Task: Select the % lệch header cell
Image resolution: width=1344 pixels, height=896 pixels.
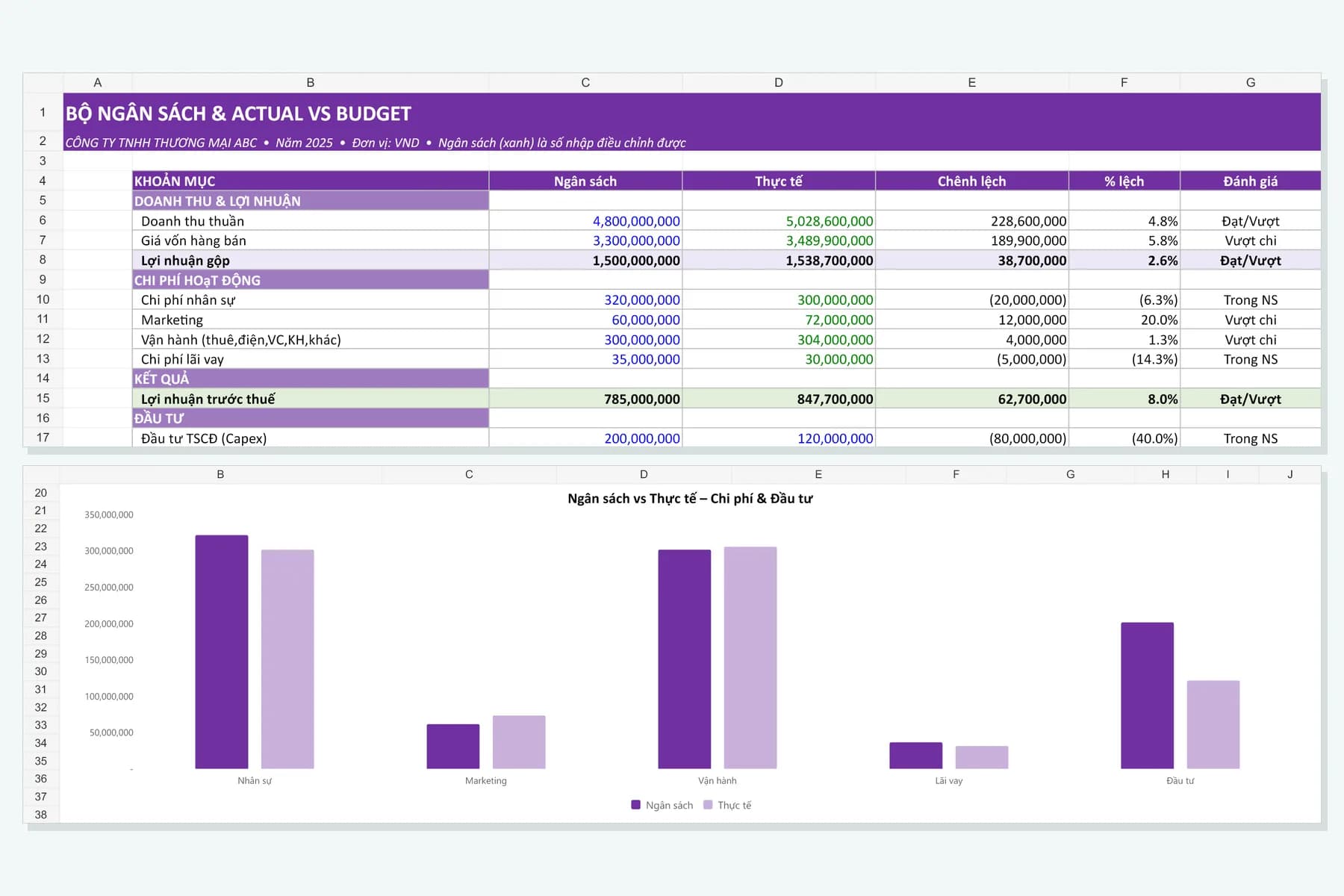Action: pos(1124,181)
